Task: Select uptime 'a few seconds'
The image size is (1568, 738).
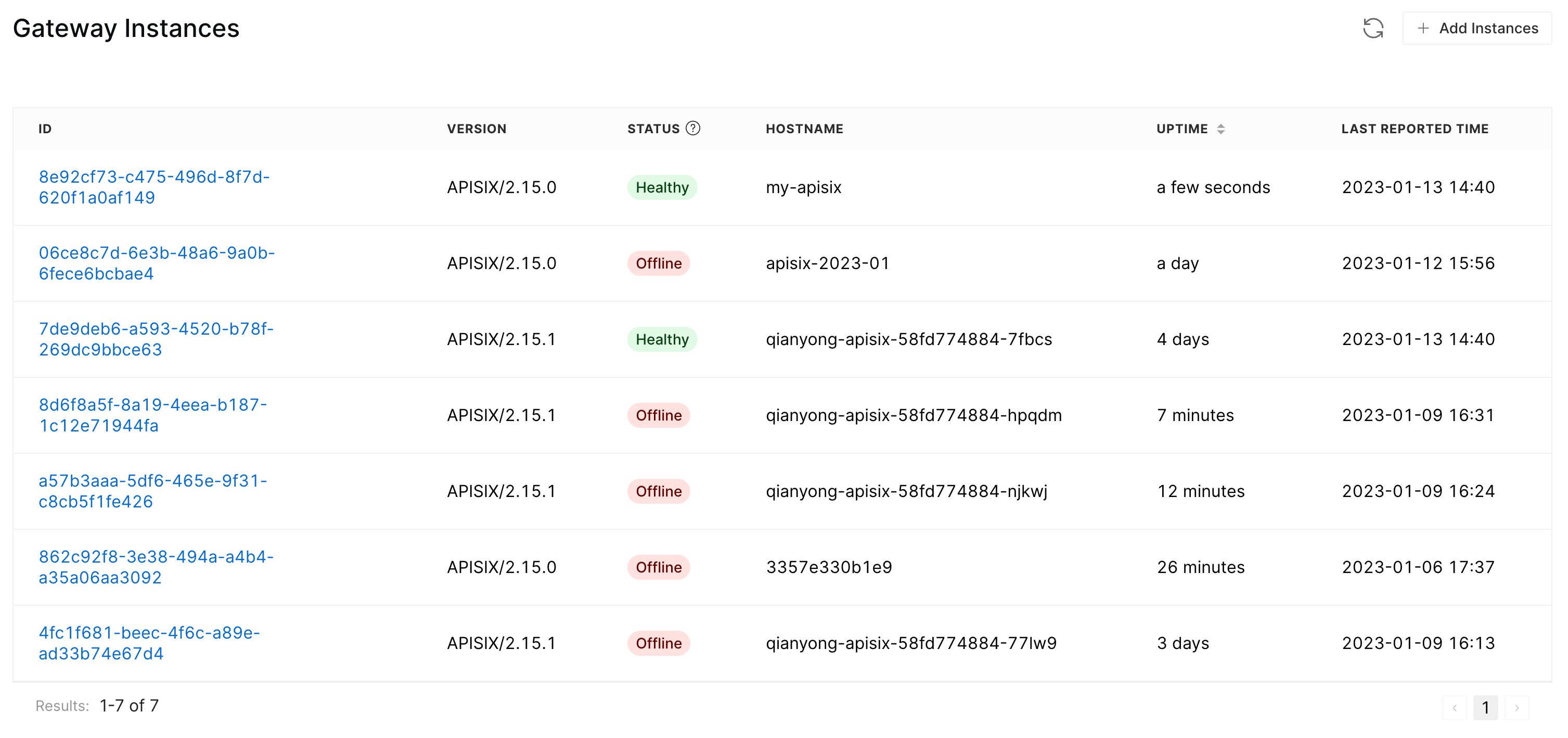Action: pos(1213,187)
